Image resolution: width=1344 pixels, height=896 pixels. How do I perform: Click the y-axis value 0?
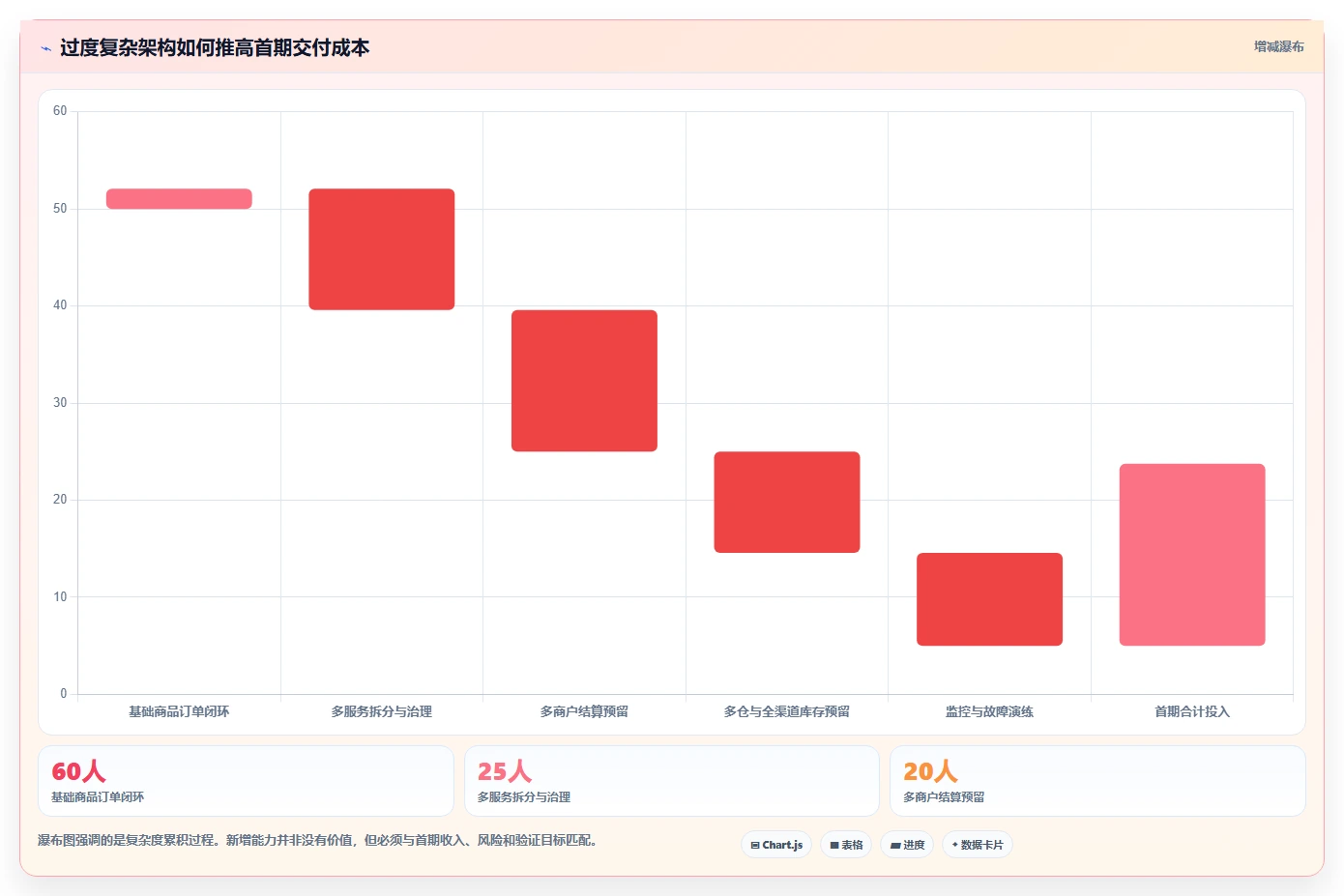64,694
